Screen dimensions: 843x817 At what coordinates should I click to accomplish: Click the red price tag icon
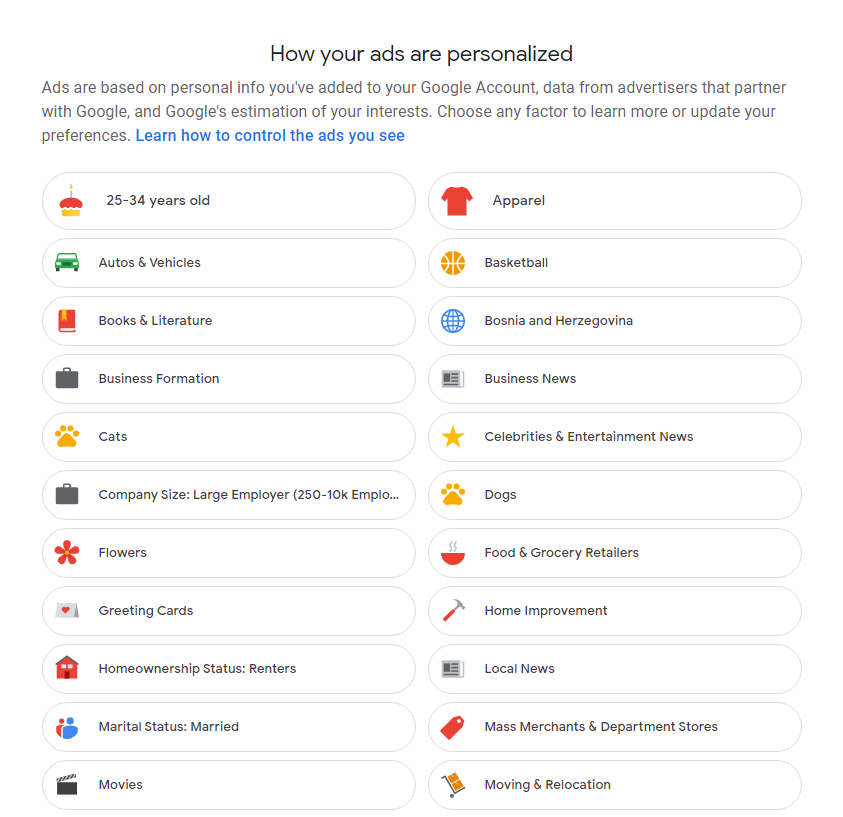[453, 727]
